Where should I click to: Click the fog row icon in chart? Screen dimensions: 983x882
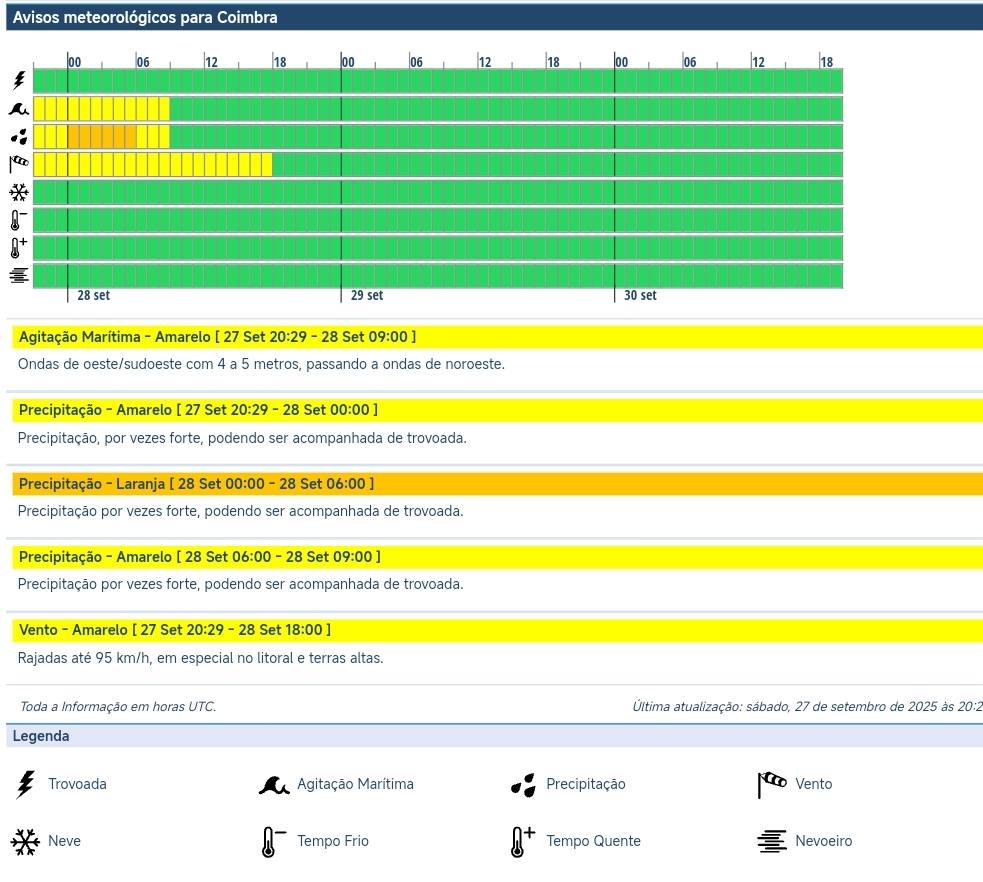pyautogui.click(x=19, y=276)
